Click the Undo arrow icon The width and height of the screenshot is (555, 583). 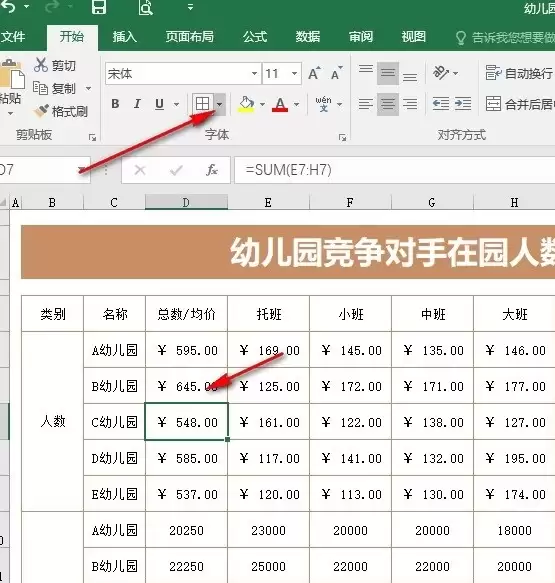coord(9,6)
